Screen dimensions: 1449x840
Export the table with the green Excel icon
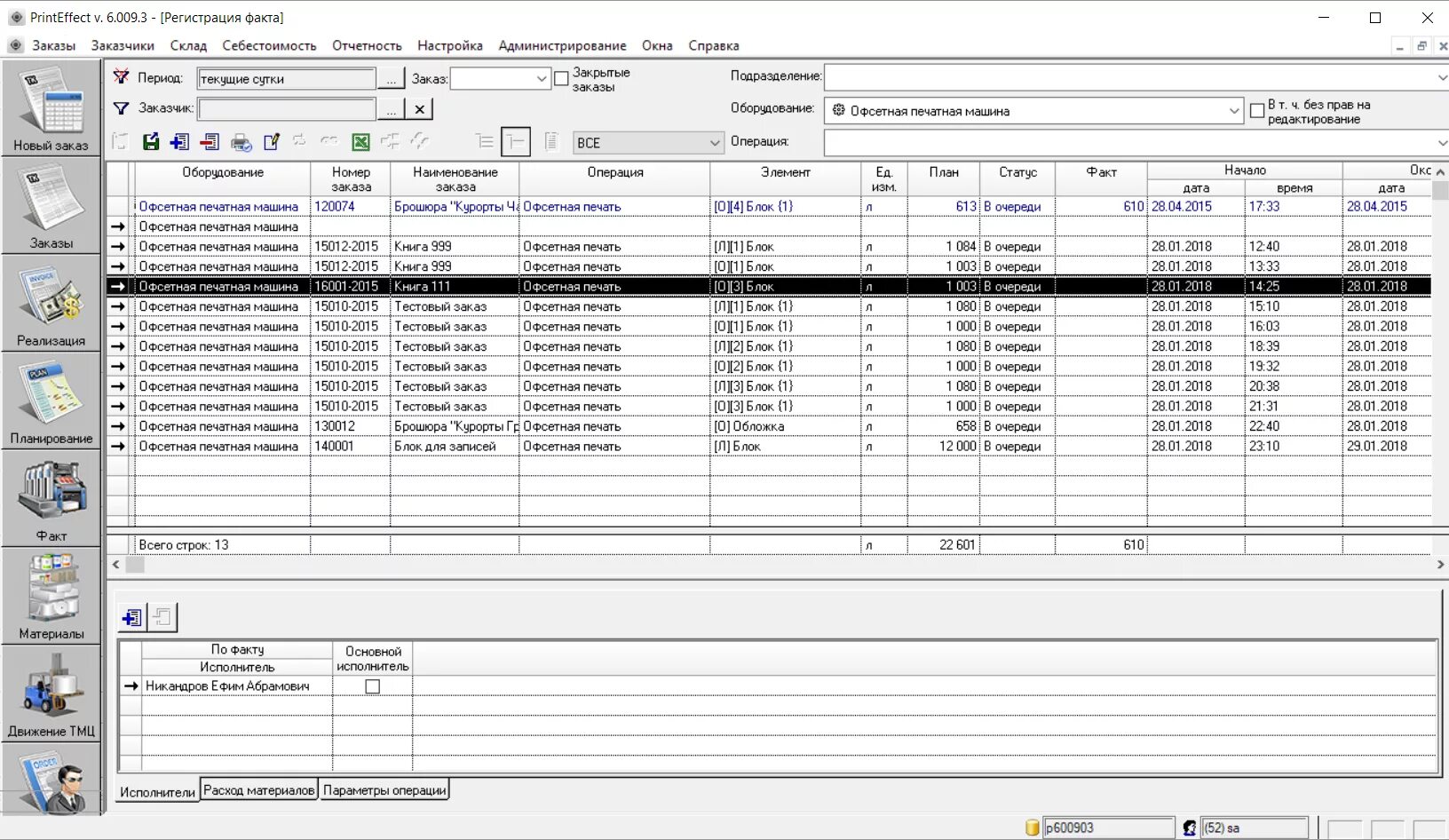coord(360,141)
